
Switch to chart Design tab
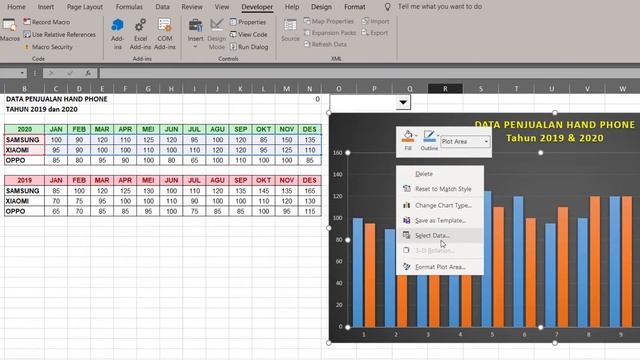click(x=321, y=7)
